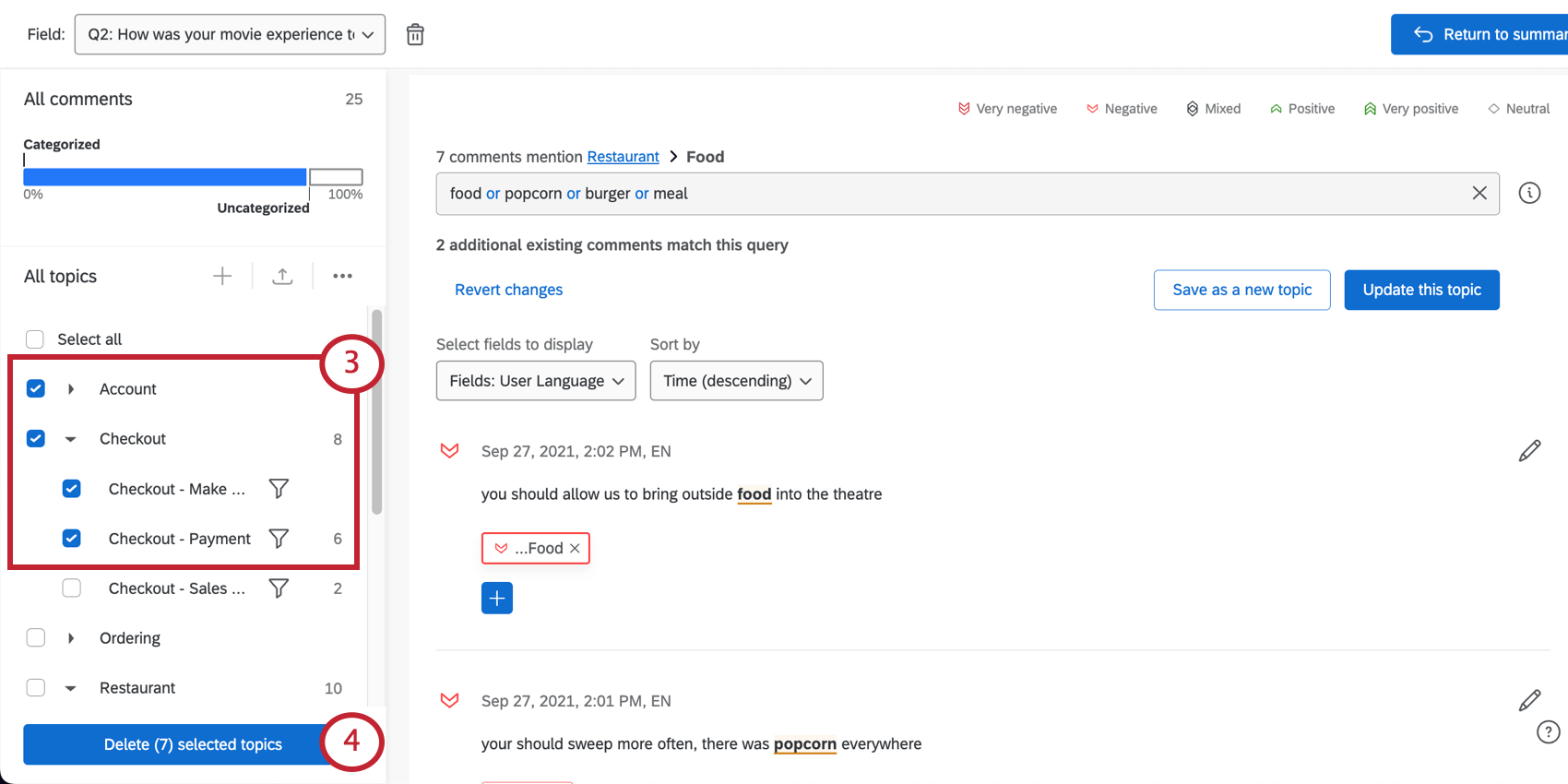Viewport: 1568px width, 784px height.
Task: Open the Sort by Time dropdown
Action: (x=736, y=380)
